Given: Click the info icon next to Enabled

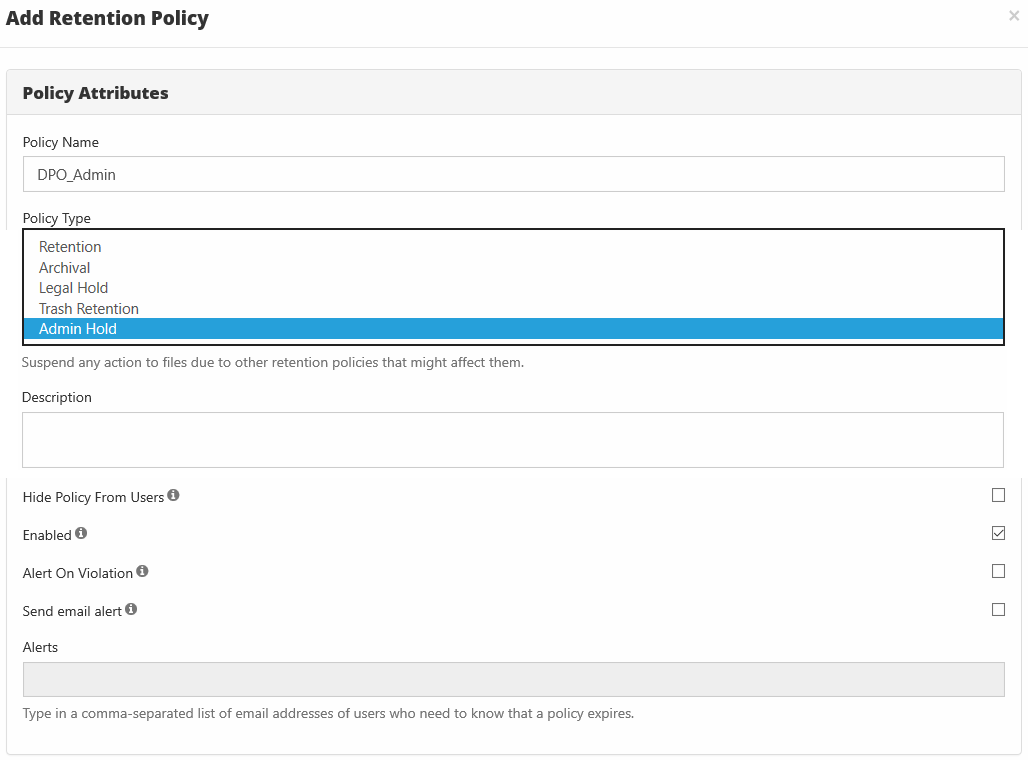Looking at the screenshot, I should coord(81,534).
